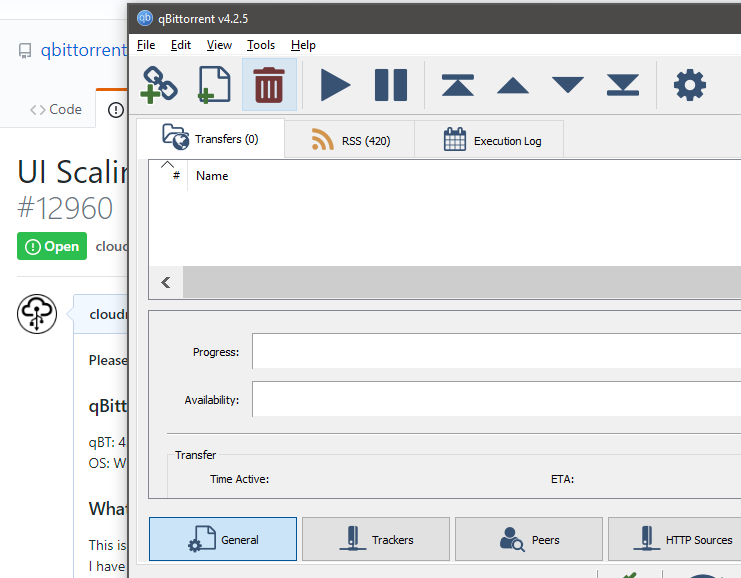Open the View menu

pyautogui.click(x=219, y=45)
